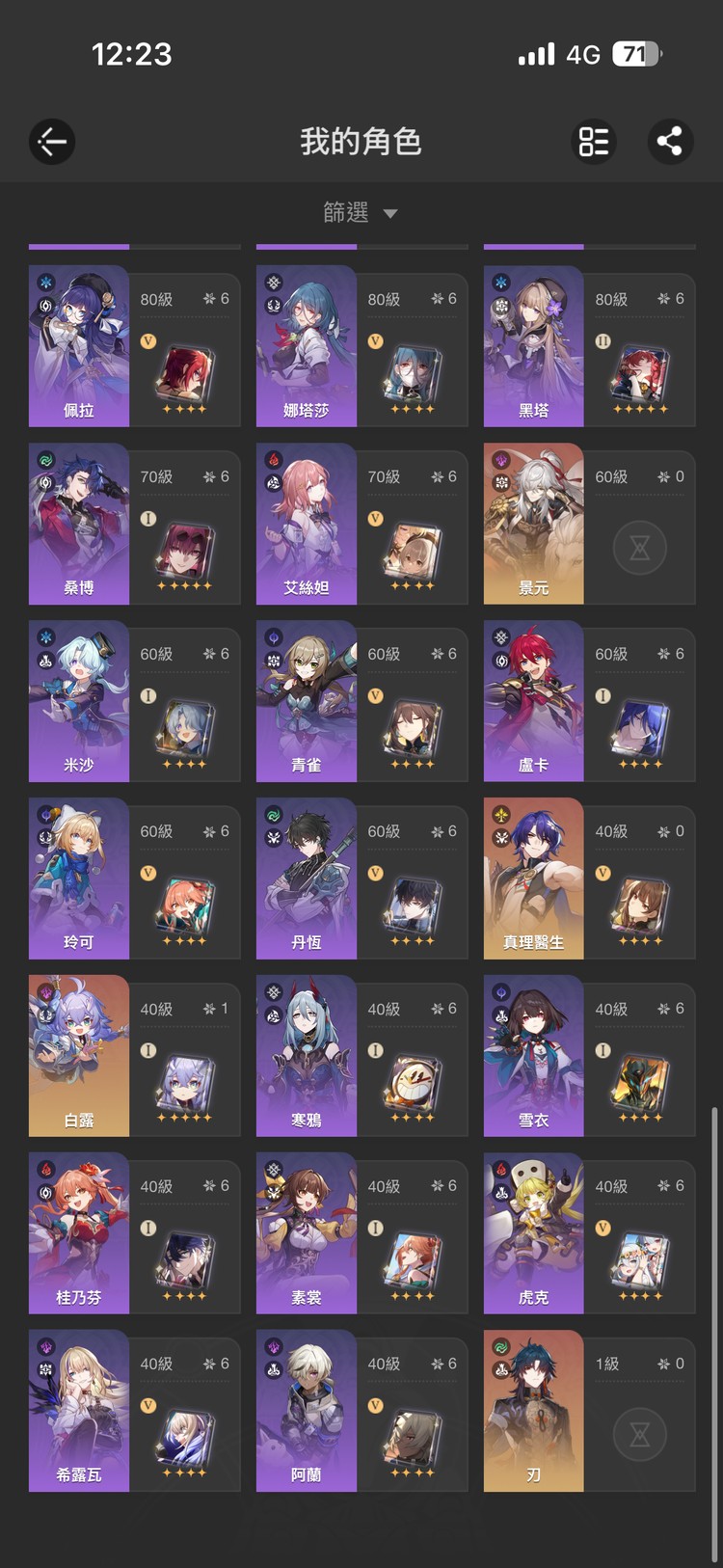Open 景元's empty light cone slot
The height and width of the screenshot is (1568, 723).
point(639,549)
